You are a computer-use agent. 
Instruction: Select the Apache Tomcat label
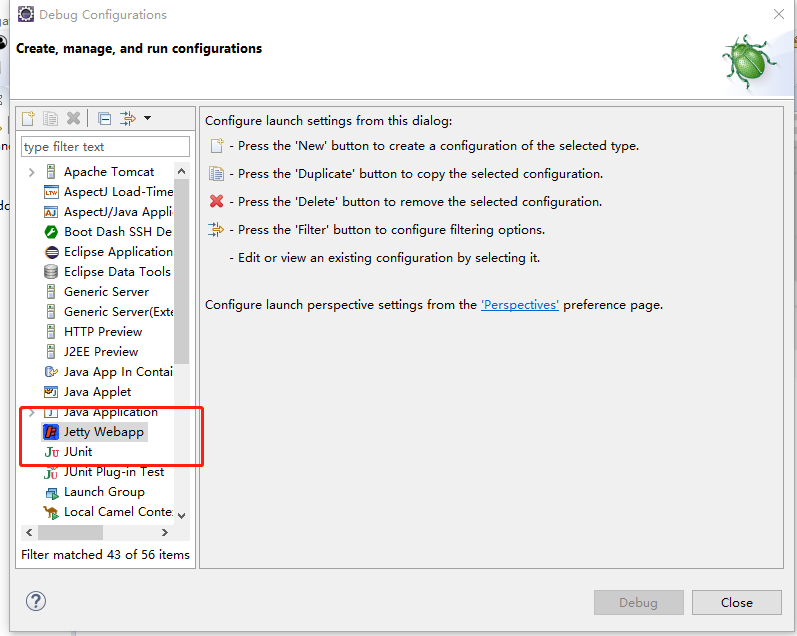click(x=109, y=172)
